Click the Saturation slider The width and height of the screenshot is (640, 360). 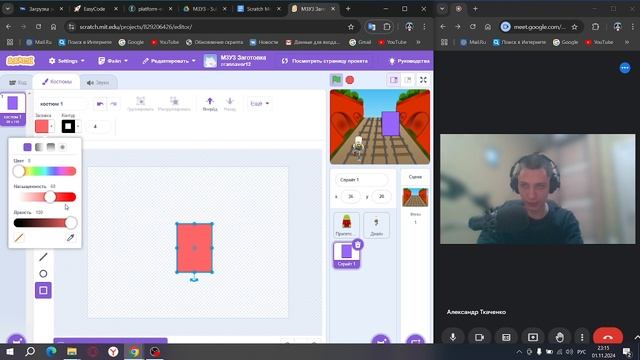[44, 197]
